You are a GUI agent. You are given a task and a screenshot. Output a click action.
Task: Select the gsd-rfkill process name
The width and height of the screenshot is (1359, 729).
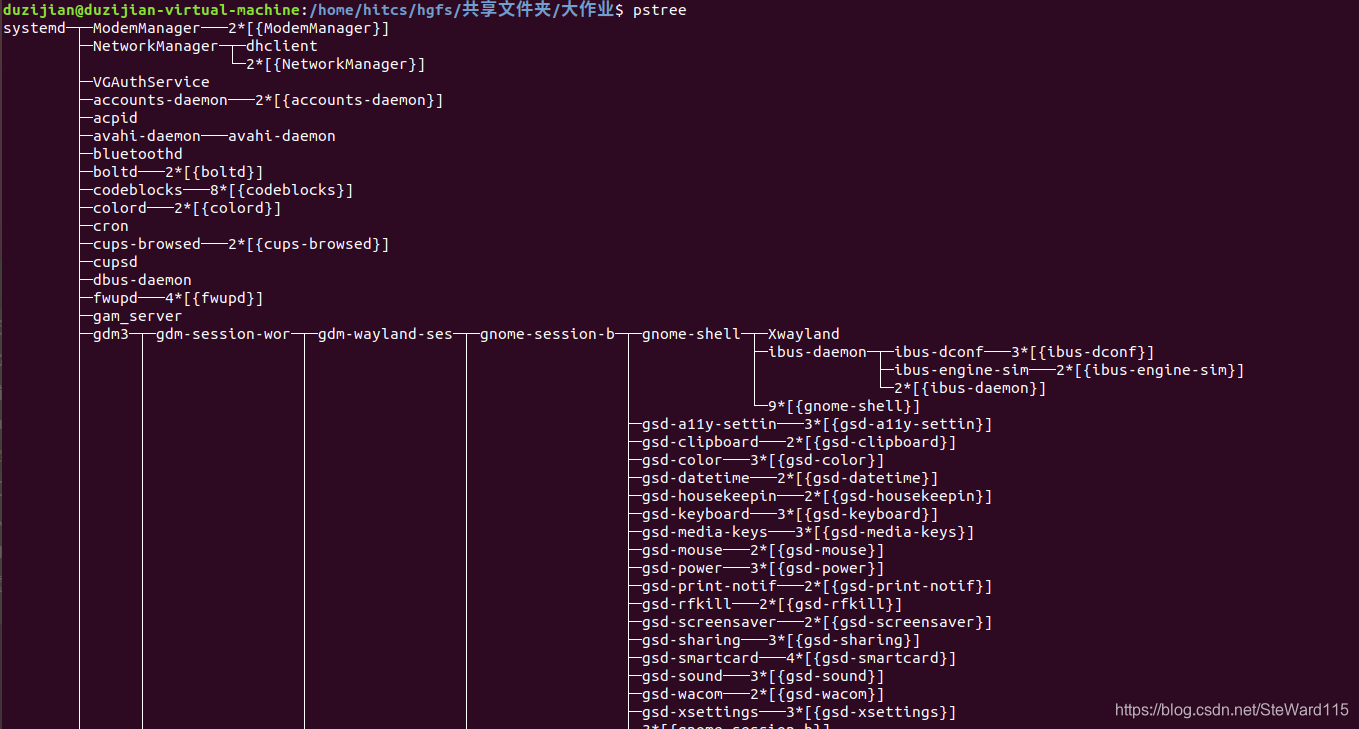point(687,604)
